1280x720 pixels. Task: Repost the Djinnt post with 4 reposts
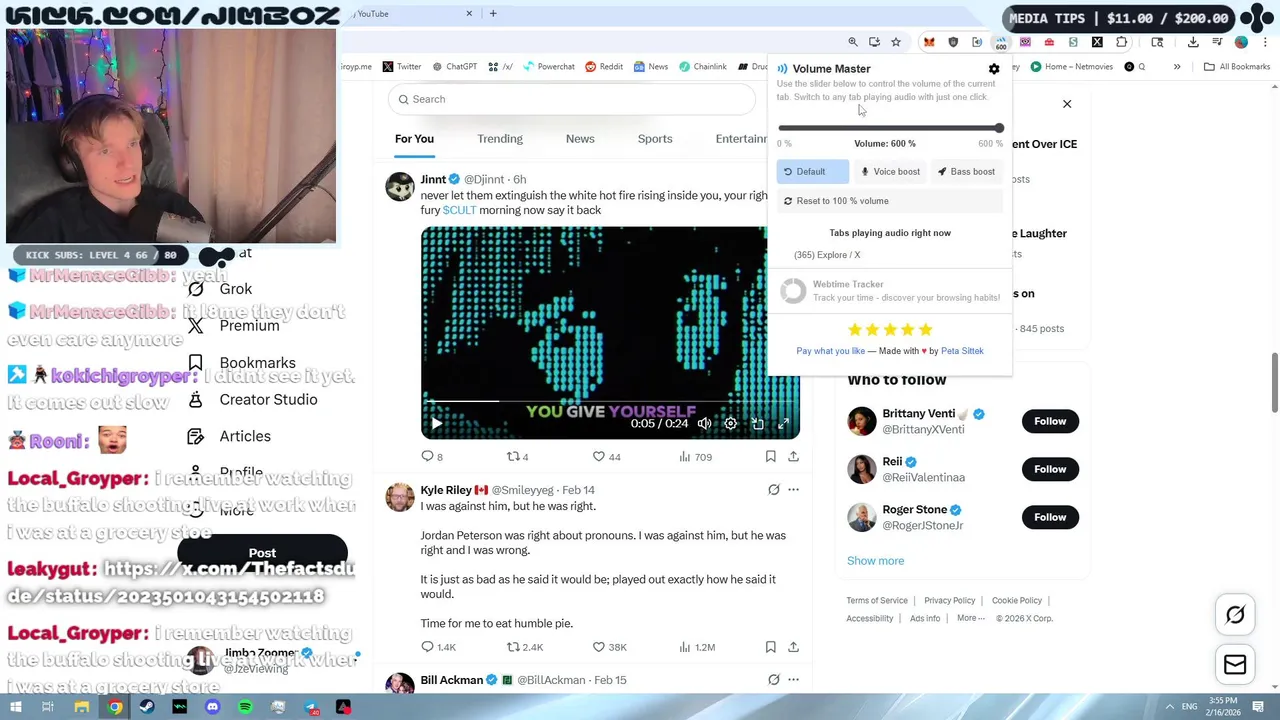coord(517,457)
